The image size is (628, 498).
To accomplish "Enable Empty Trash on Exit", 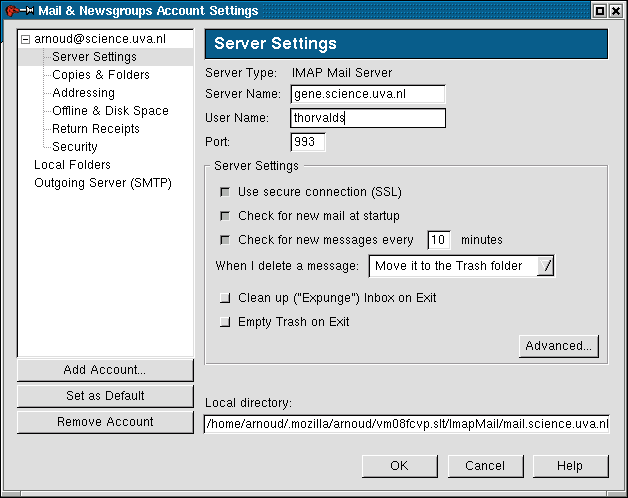I will pos(225,322).
